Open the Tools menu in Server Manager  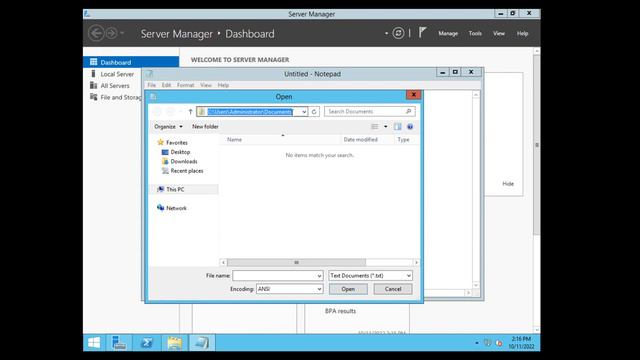click(475, 33)
